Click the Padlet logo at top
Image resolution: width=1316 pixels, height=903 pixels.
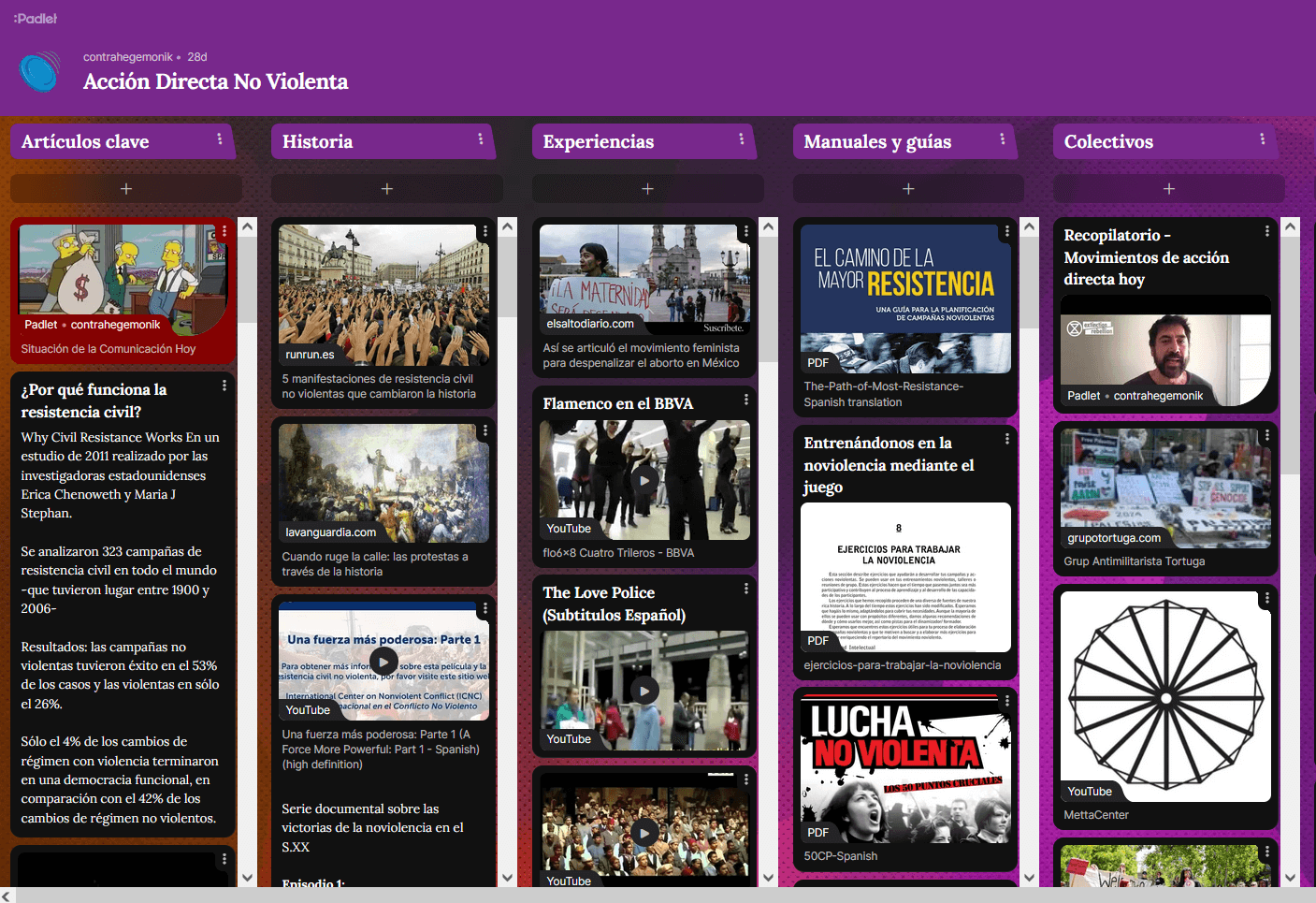[36, 18]
